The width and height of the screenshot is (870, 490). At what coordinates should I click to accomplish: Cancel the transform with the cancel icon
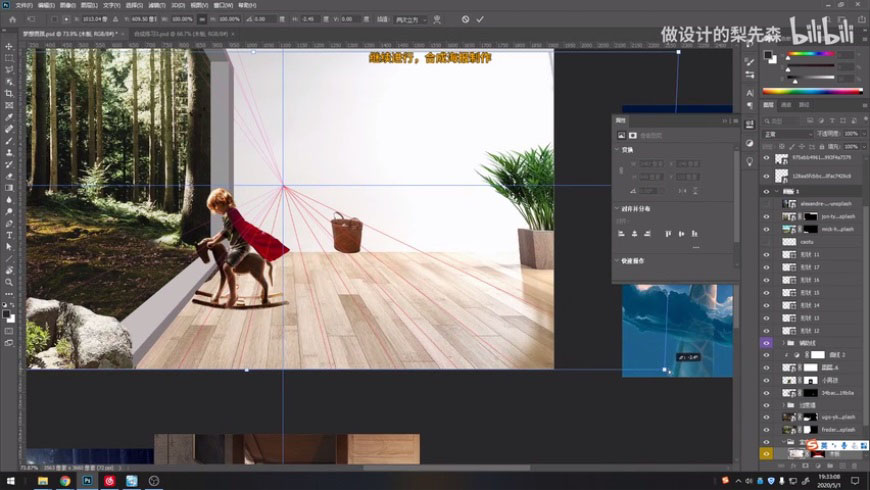click(465, 19)
